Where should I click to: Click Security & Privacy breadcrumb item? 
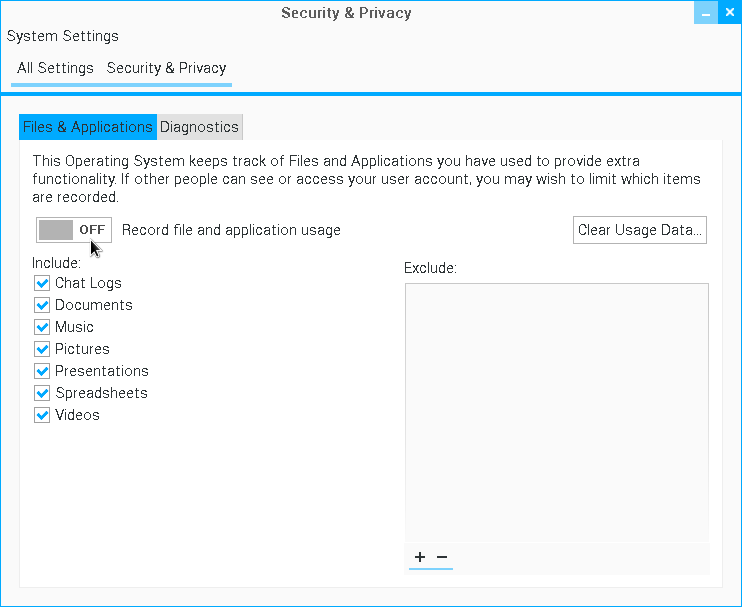point(166,68)
